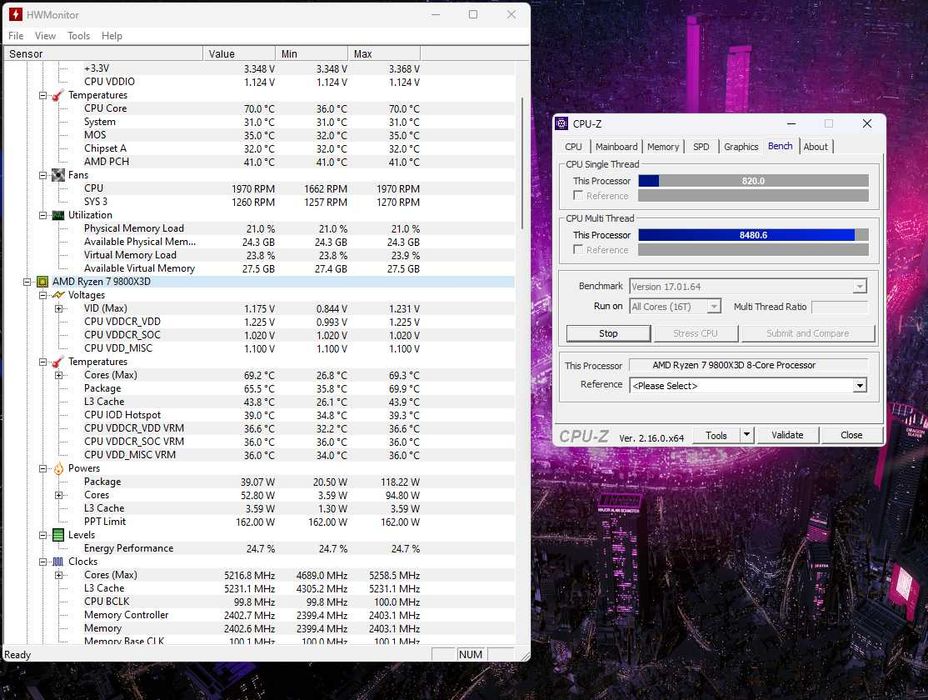Click the Close button in CPU-Z
The image size is (928, 700).
coord(852,435)
